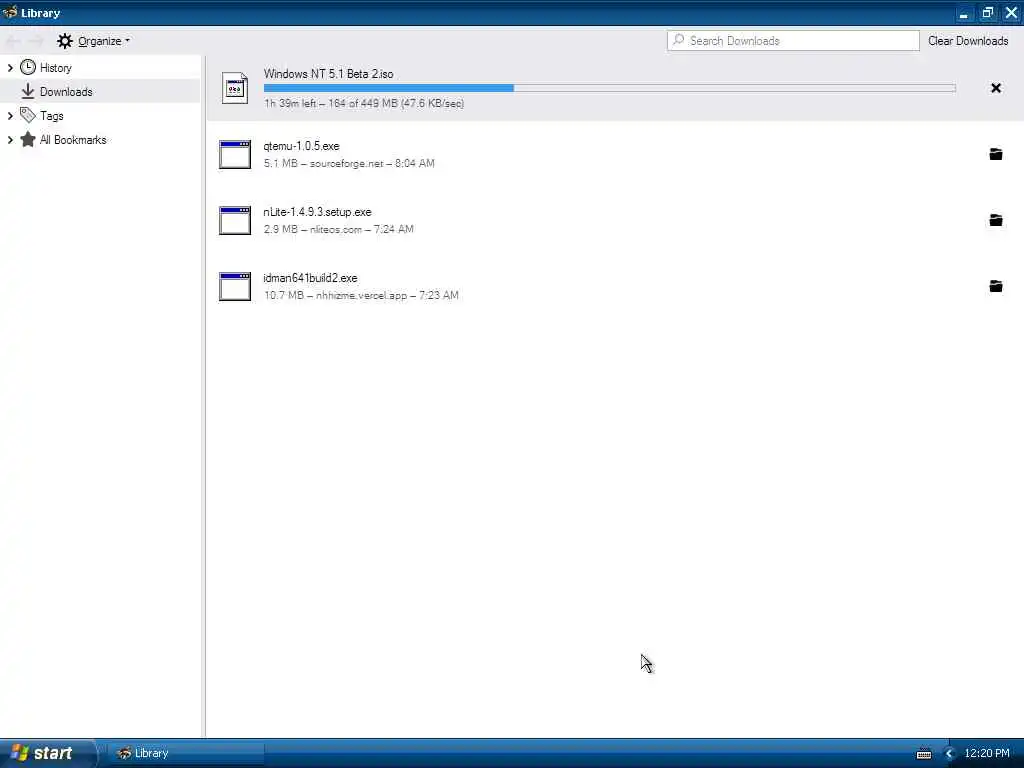The image size is (1024, 768).
Task: Click the search magnifier icon
Action: [x=679, y=40]
